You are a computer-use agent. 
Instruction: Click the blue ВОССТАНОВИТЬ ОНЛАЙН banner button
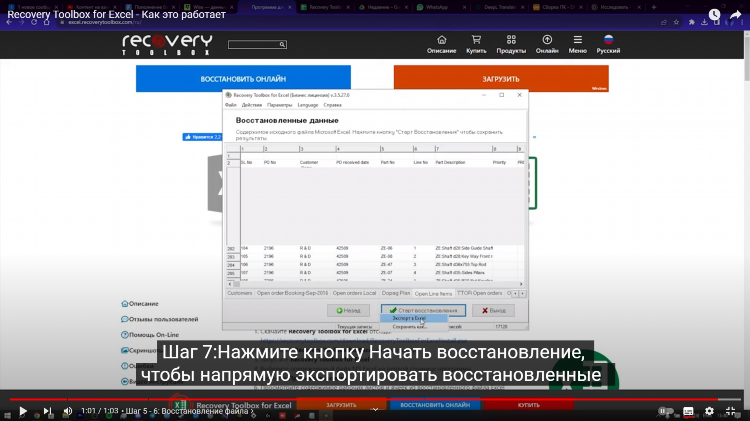(x=243, y=78)
